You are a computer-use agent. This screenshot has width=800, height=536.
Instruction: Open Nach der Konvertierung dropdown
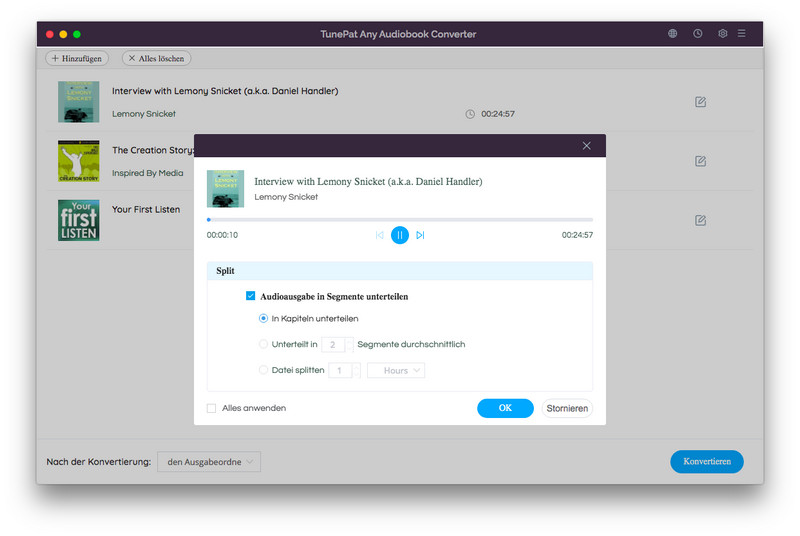(x=209, y=462)
